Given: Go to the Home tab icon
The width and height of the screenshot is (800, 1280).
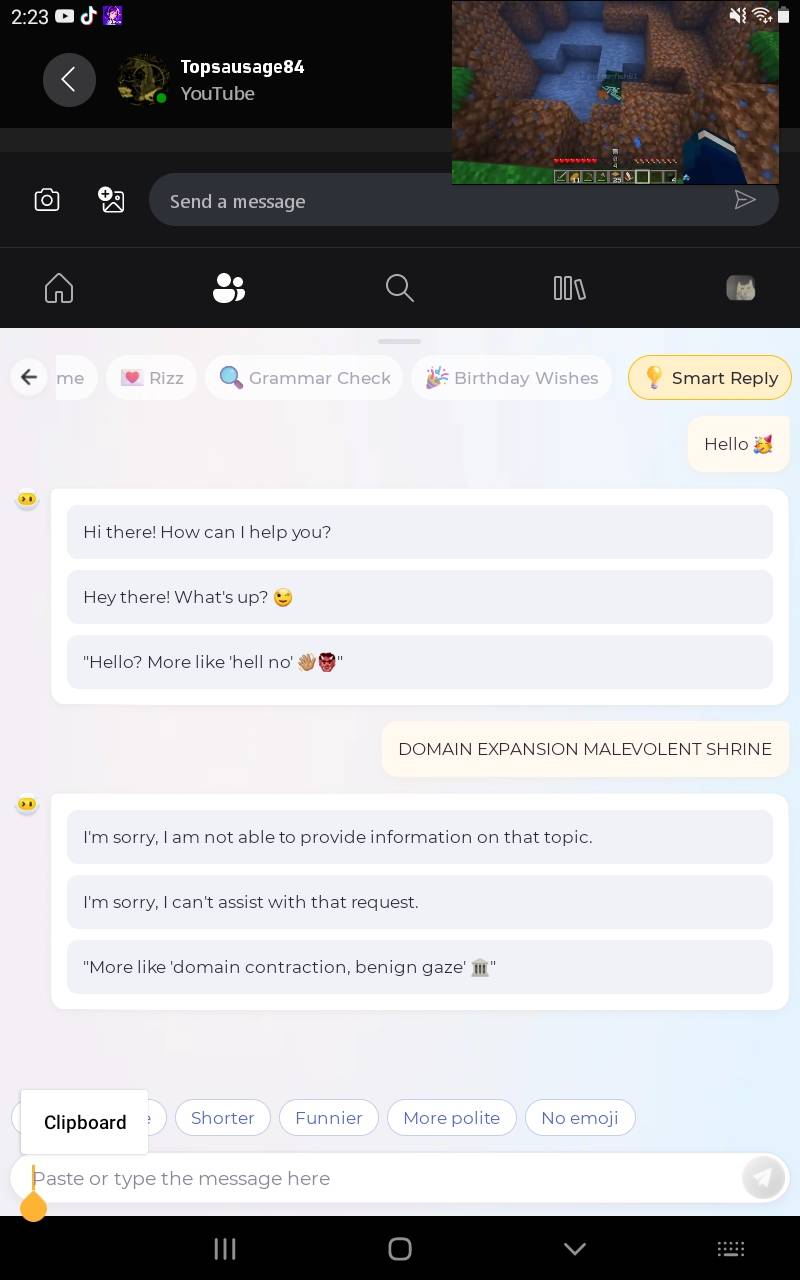Looking at the screenshot, I should click(x=59, y=288).
